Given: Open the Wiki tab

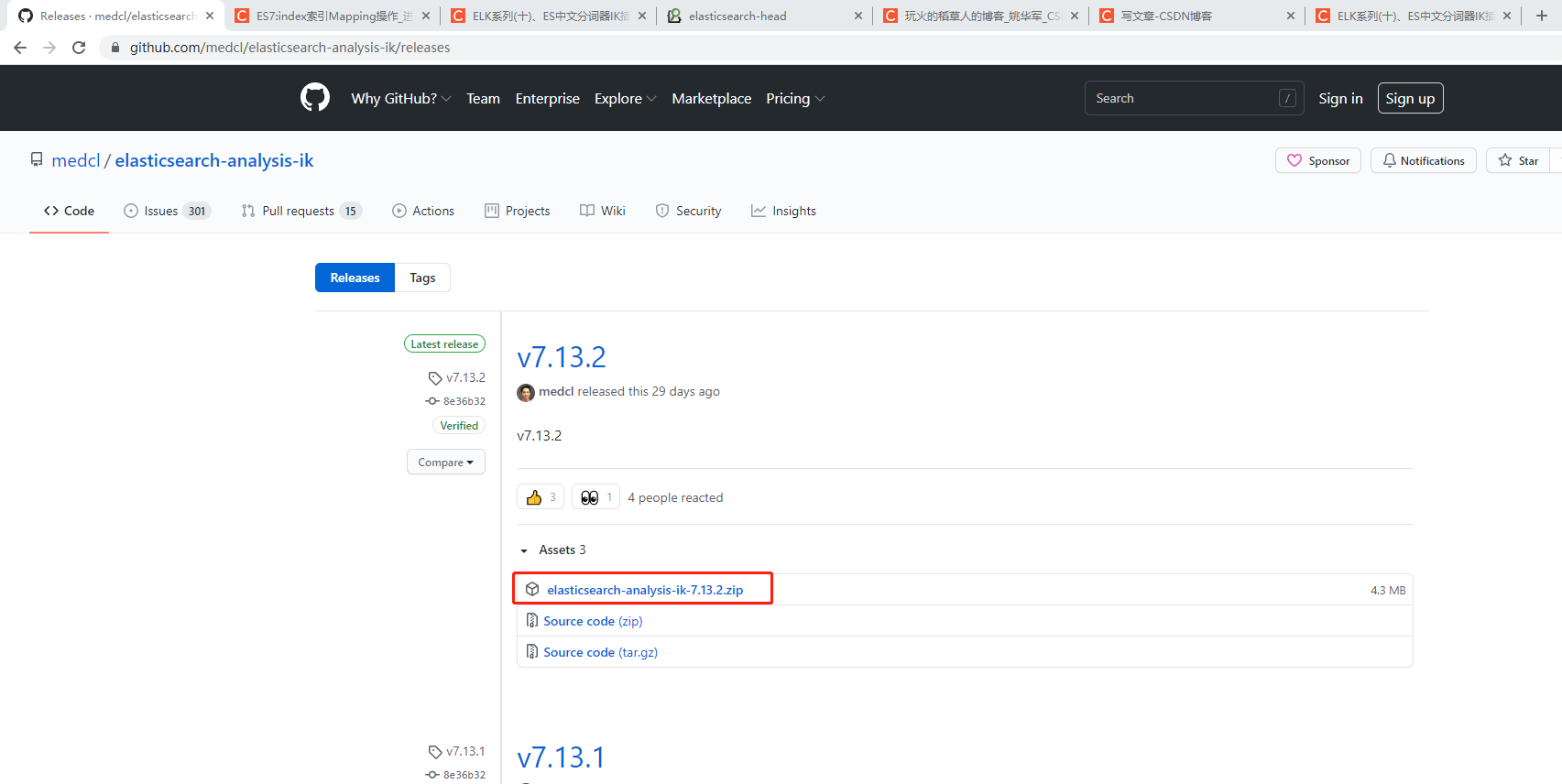Looking at the screenshot, I should (x=603, y=211).
